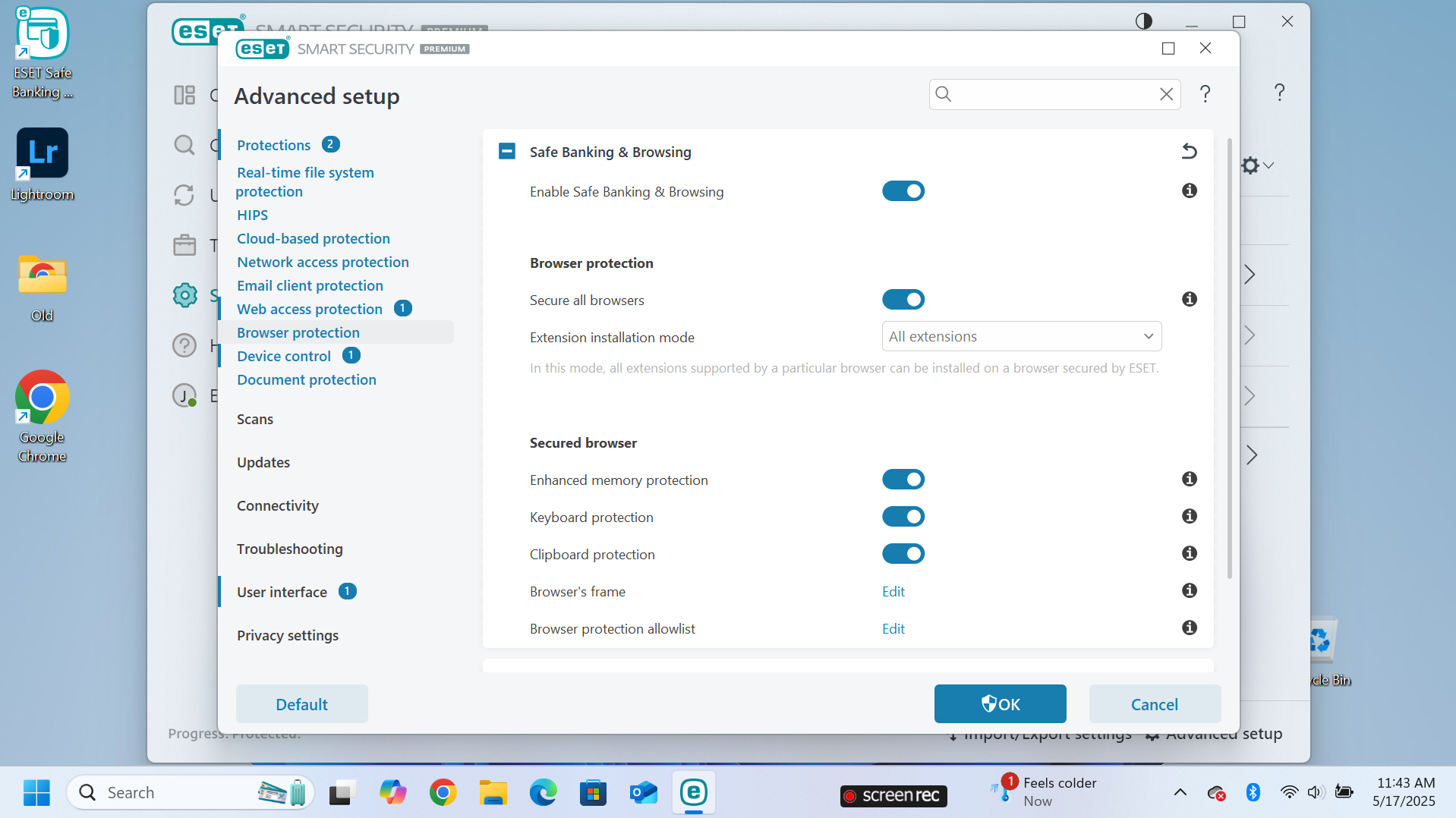The image size is (1456, 818).
Task: Click info icon next to Secure all browsers
Action: tap(1189, 300)
